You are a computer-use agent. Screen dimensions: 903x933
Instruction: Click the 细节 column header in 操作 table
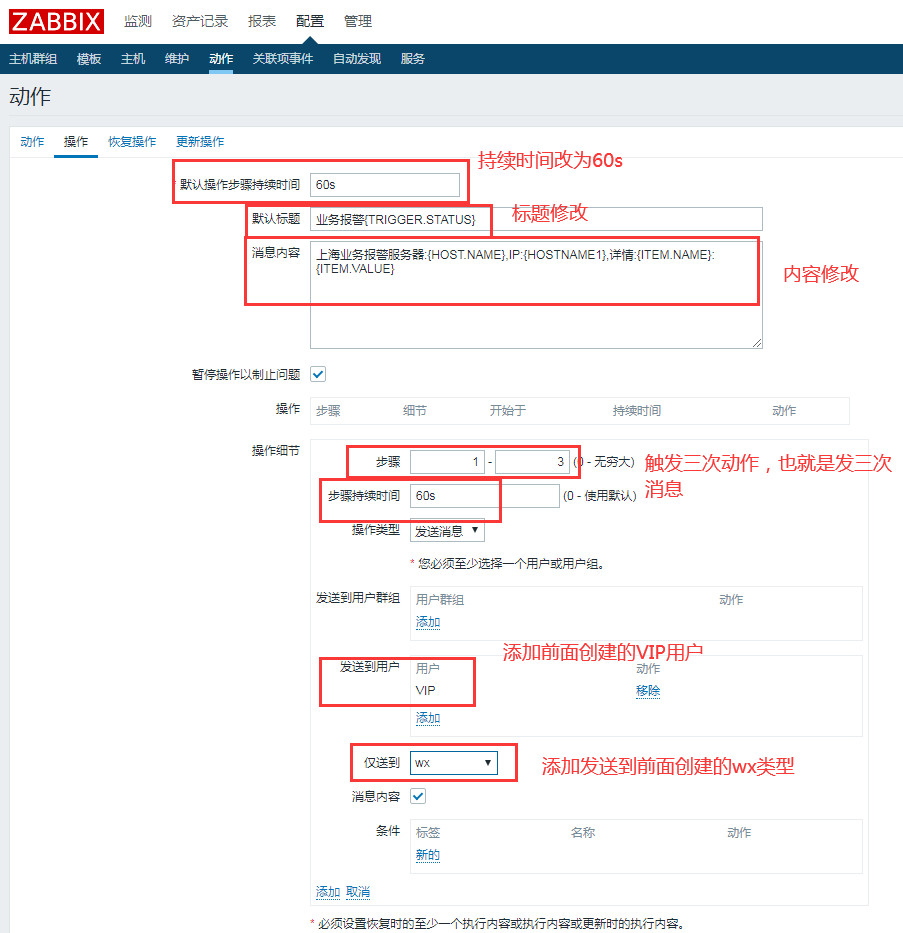[x=415, y=411]
